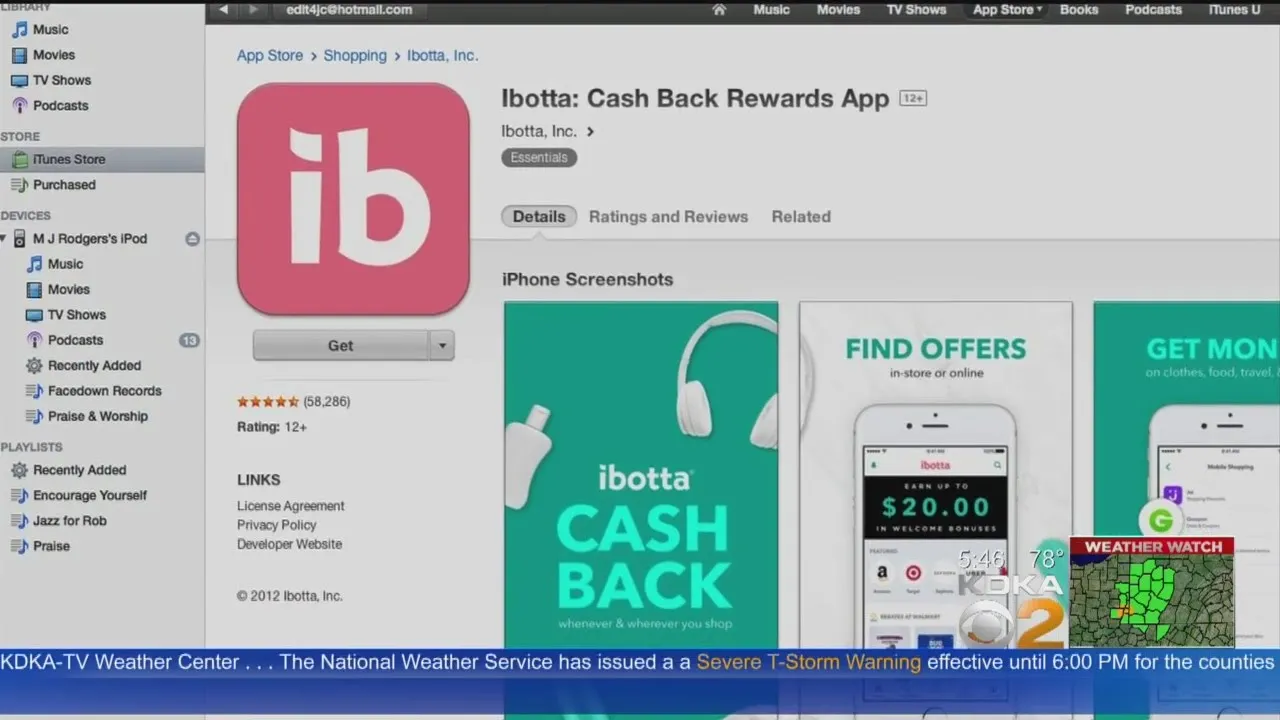Open the App Store dropdown in top bar
The width and height of the screenshot is (1280, 720).
coord(1007,10)
